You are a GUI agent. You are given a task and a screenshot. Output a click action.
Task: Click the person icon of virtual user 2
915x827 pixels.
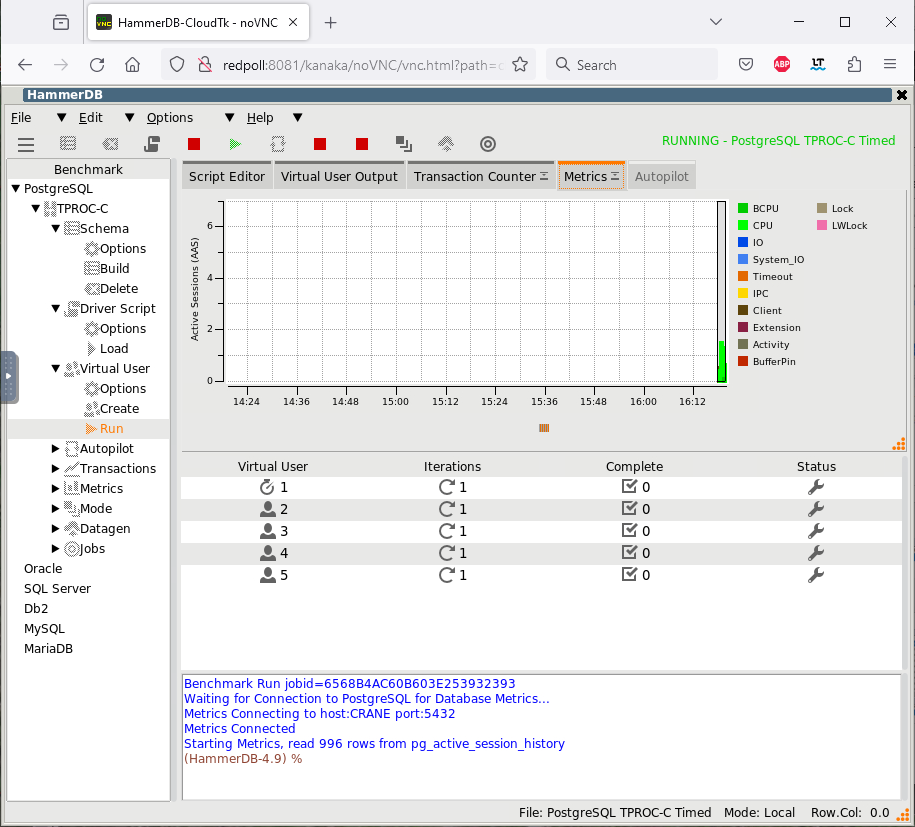(x=267, y=509)
